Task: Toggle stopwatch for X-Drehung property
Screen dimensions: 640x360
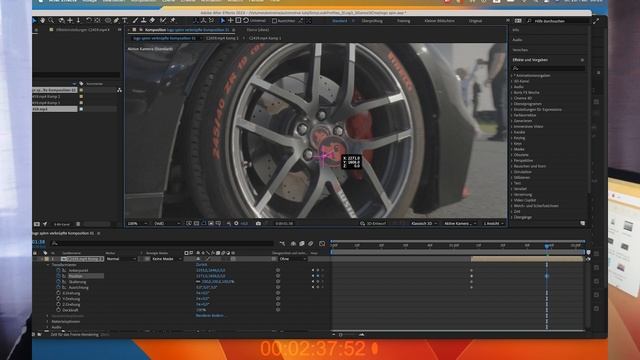Action: click(x=58, y=293)
